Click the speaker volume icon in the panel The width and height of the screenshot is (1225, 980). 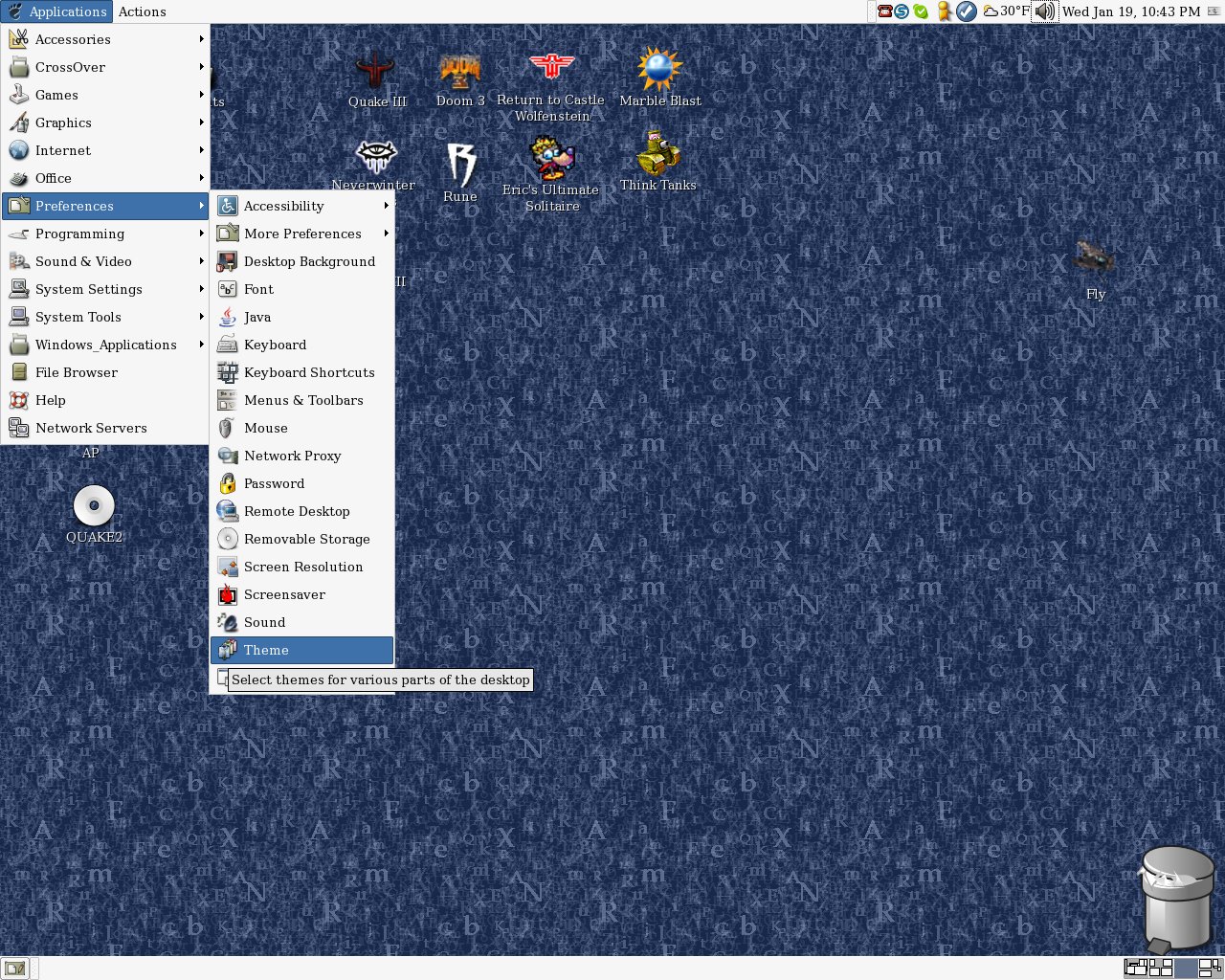[1044, 11]
